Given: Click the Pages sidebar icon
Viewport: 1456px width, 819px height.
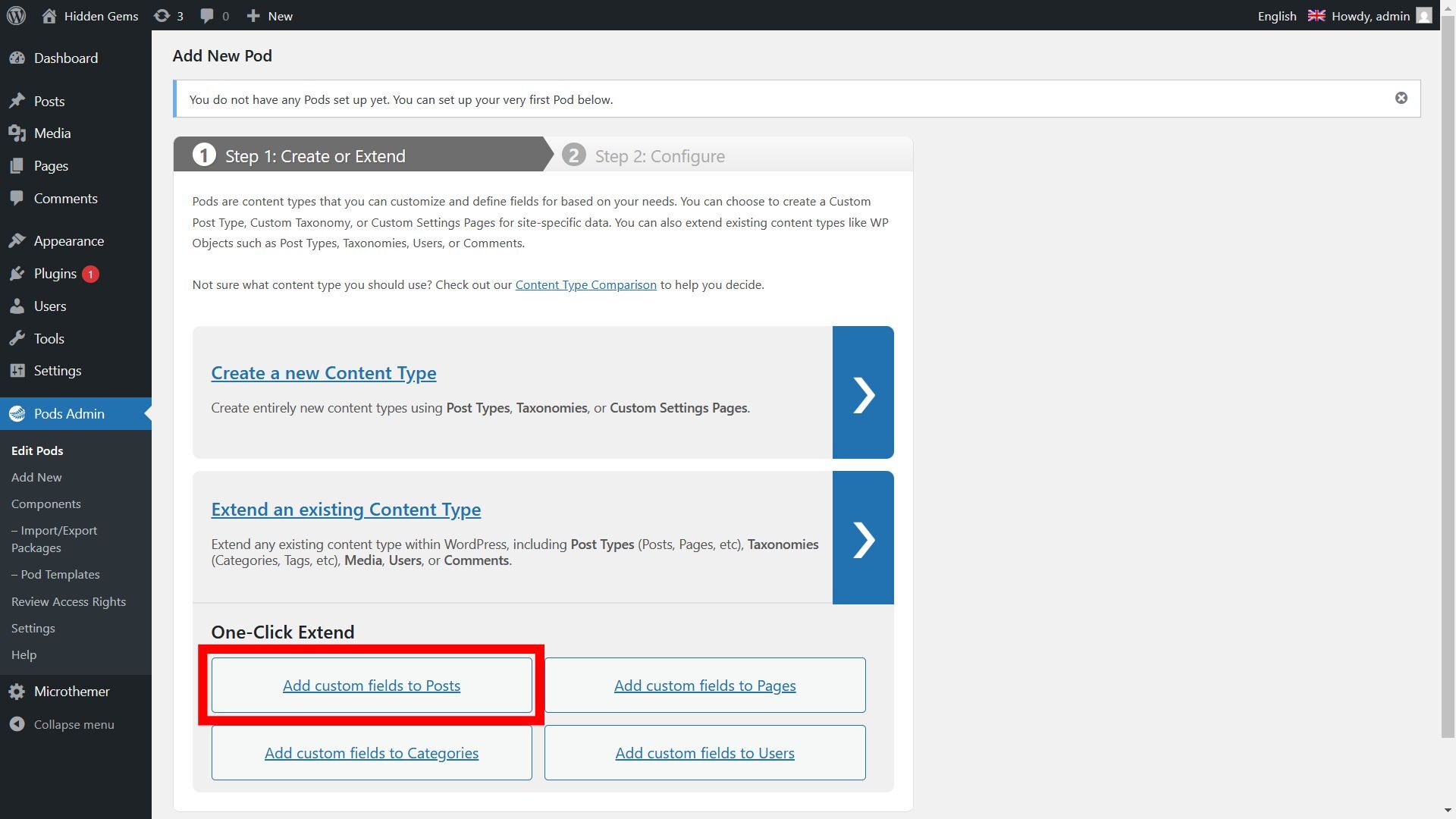Looking at the screenshot, I should pyautogui.click(x=17, y=166).
